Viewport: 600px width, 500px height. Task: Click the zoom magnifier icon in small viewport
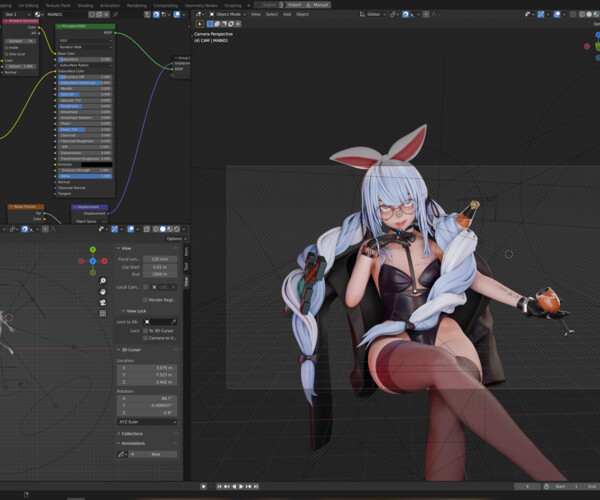[x=103, y=281]
